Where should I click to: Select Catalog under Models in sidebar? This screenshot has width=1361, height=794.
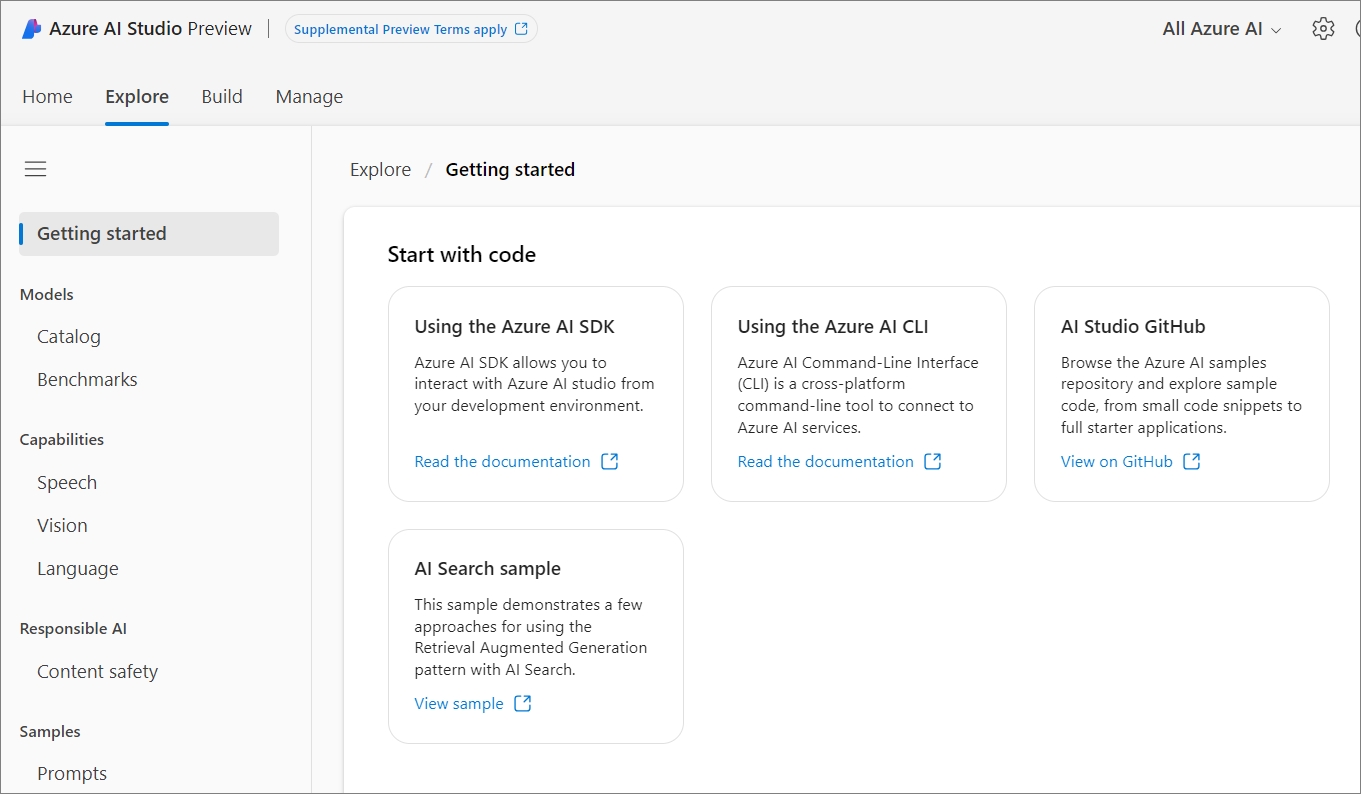(x=69, y=337)
